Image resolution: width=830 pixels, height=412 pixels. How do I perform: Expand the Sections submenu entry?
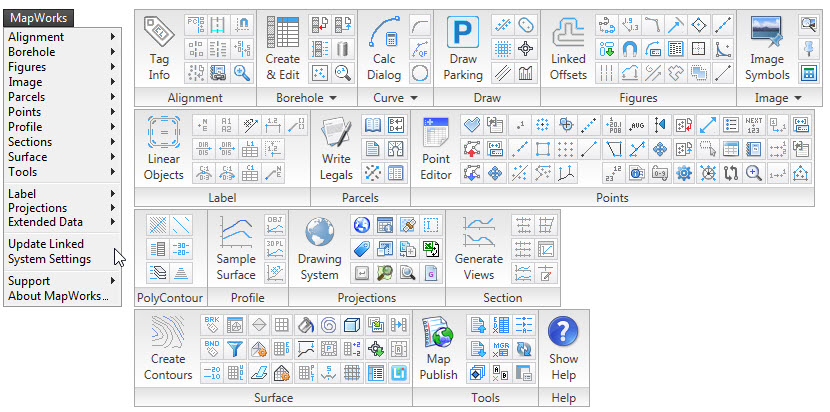coord(113,141)
